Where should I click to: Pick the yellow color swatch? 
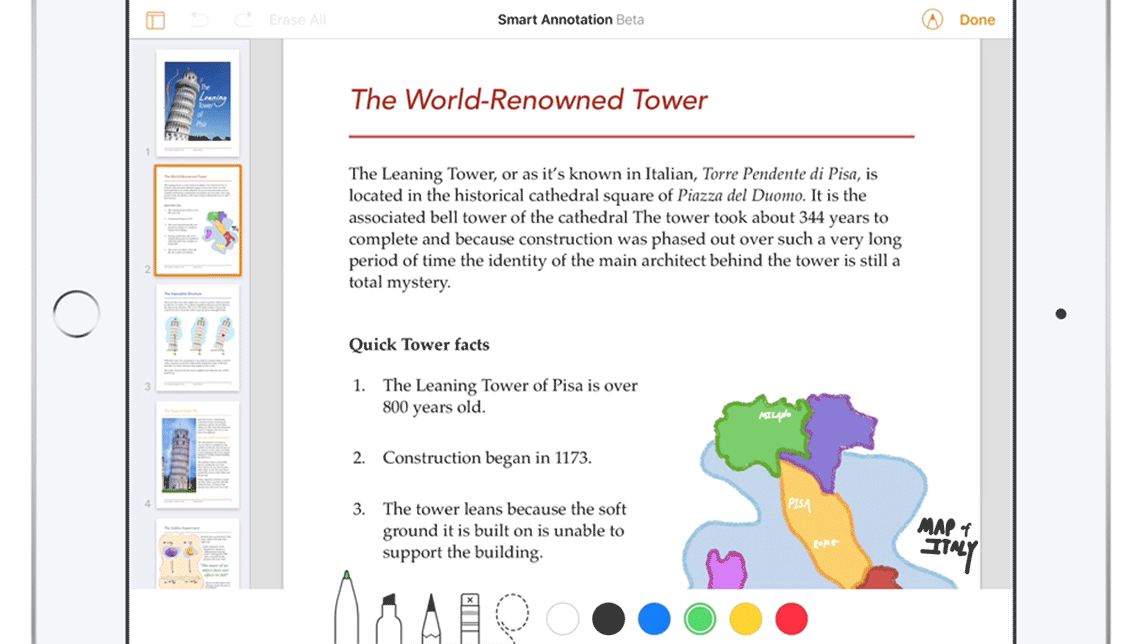[746, 619]
